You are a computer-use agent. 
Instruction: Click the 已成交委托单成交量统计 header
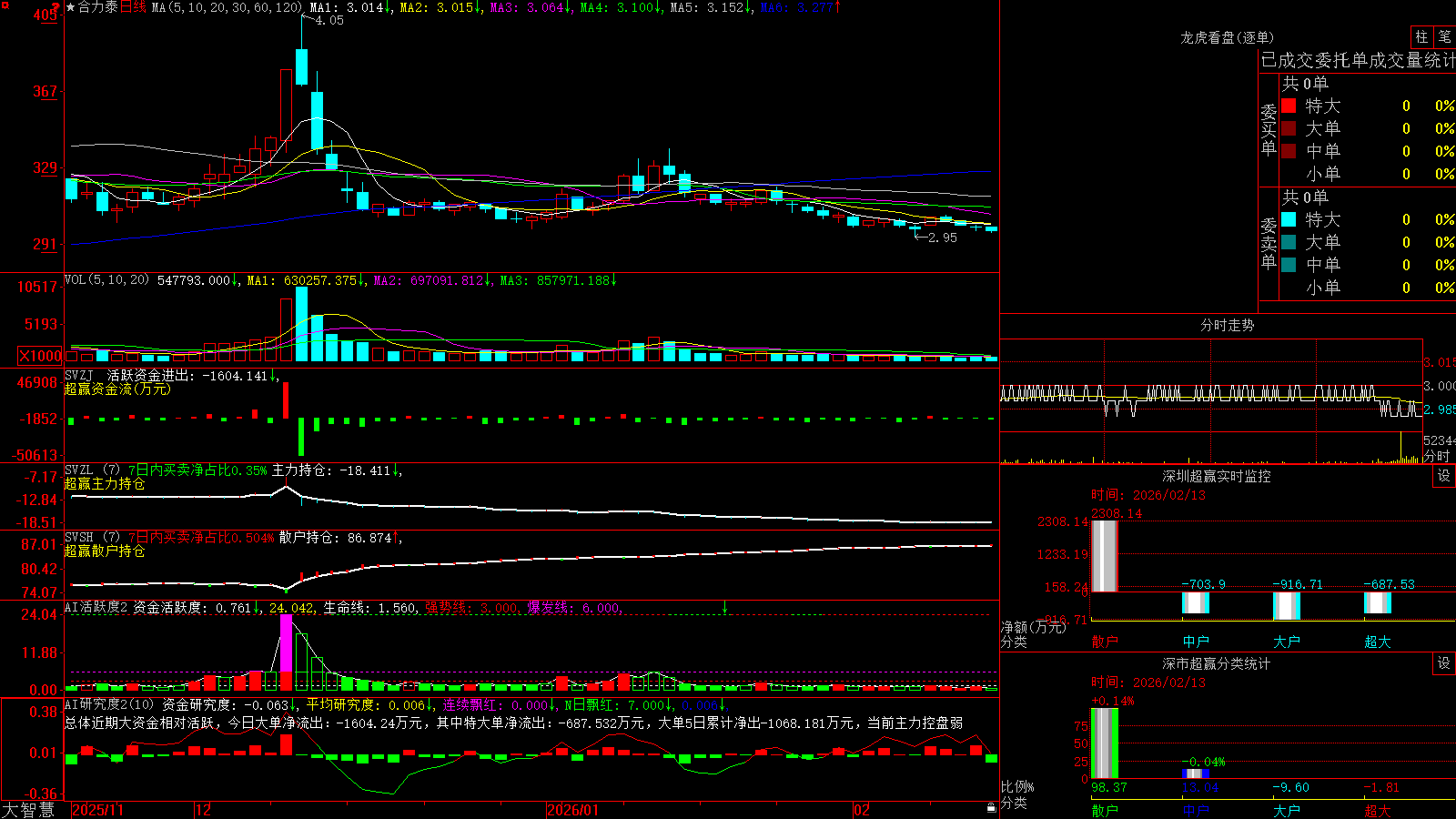point(1358,60)
